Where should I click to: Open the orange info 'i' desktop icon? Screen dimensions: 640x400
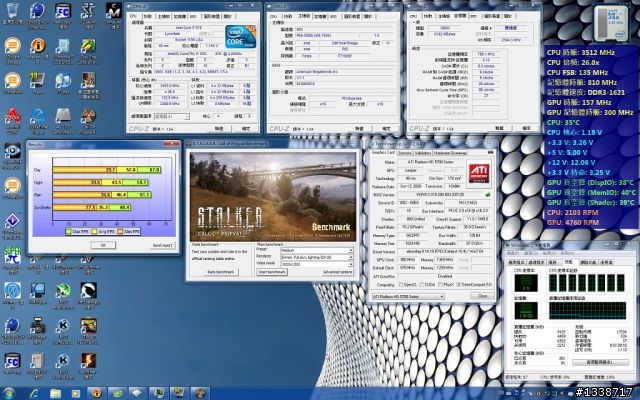38,46
